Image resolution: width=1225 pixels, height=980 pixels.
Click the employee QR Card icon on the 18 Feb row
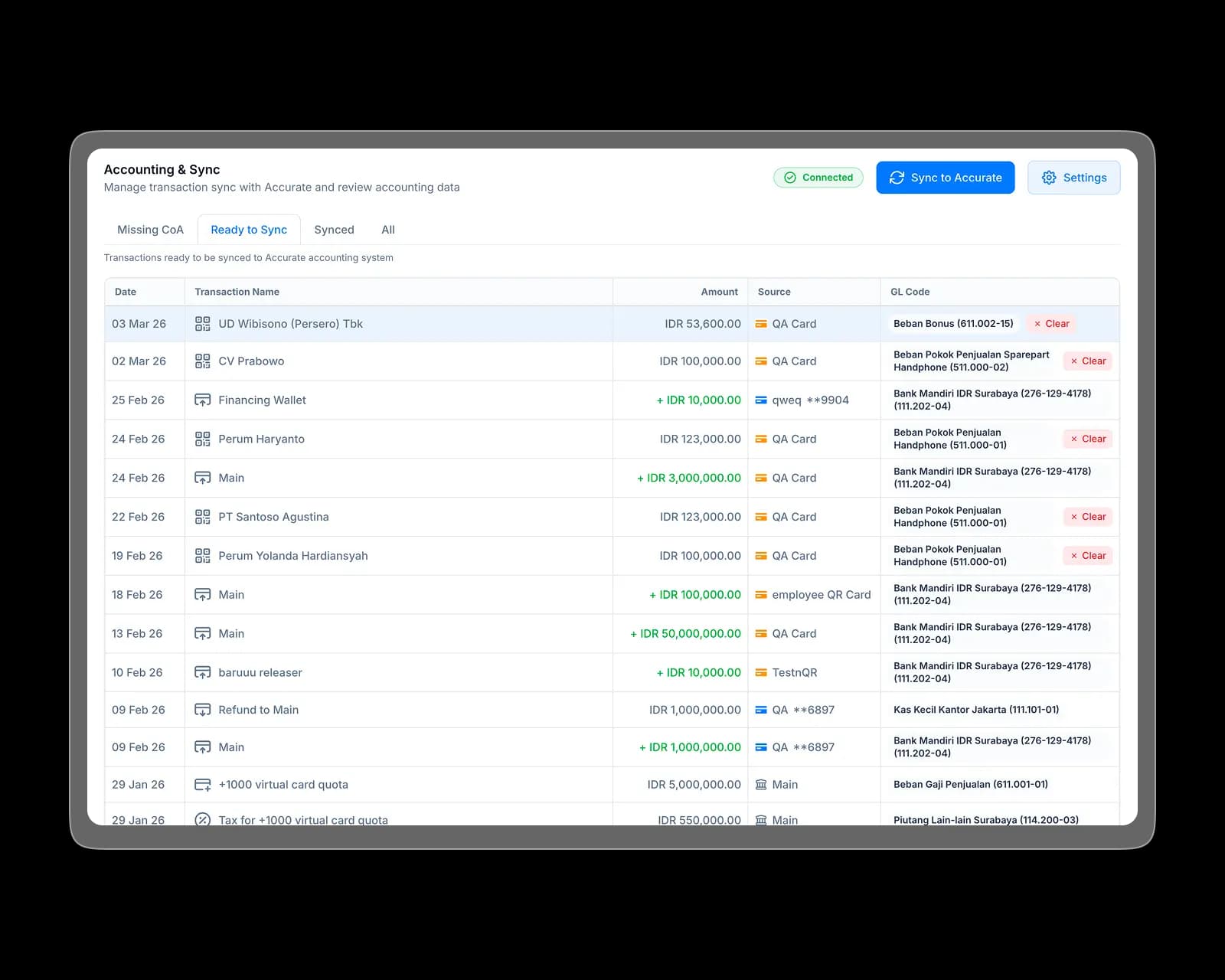(761, 594)
